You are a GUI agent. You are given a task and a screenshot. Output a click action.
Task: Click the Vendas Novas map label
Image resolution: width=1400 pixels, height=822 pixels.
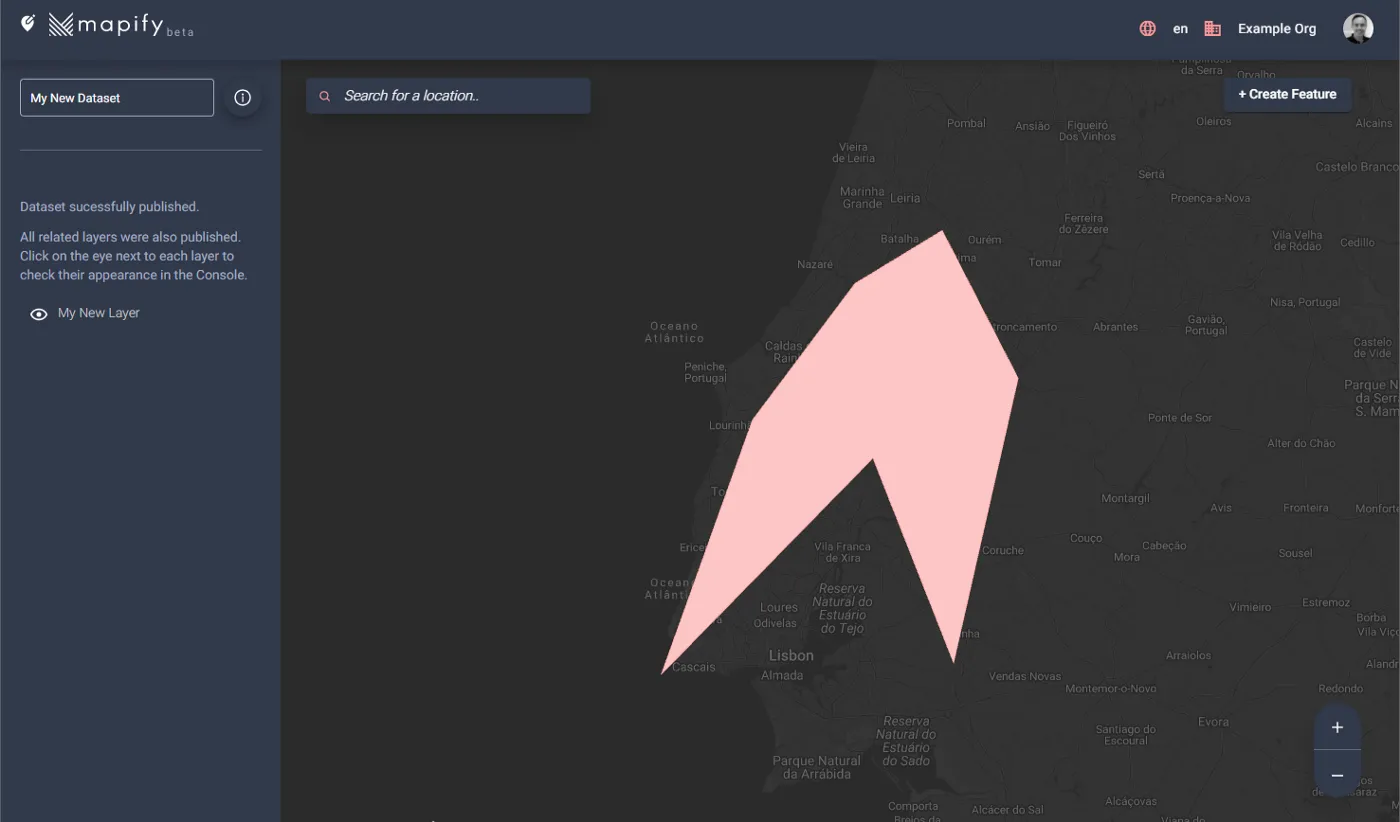[x=1025, y=677]
